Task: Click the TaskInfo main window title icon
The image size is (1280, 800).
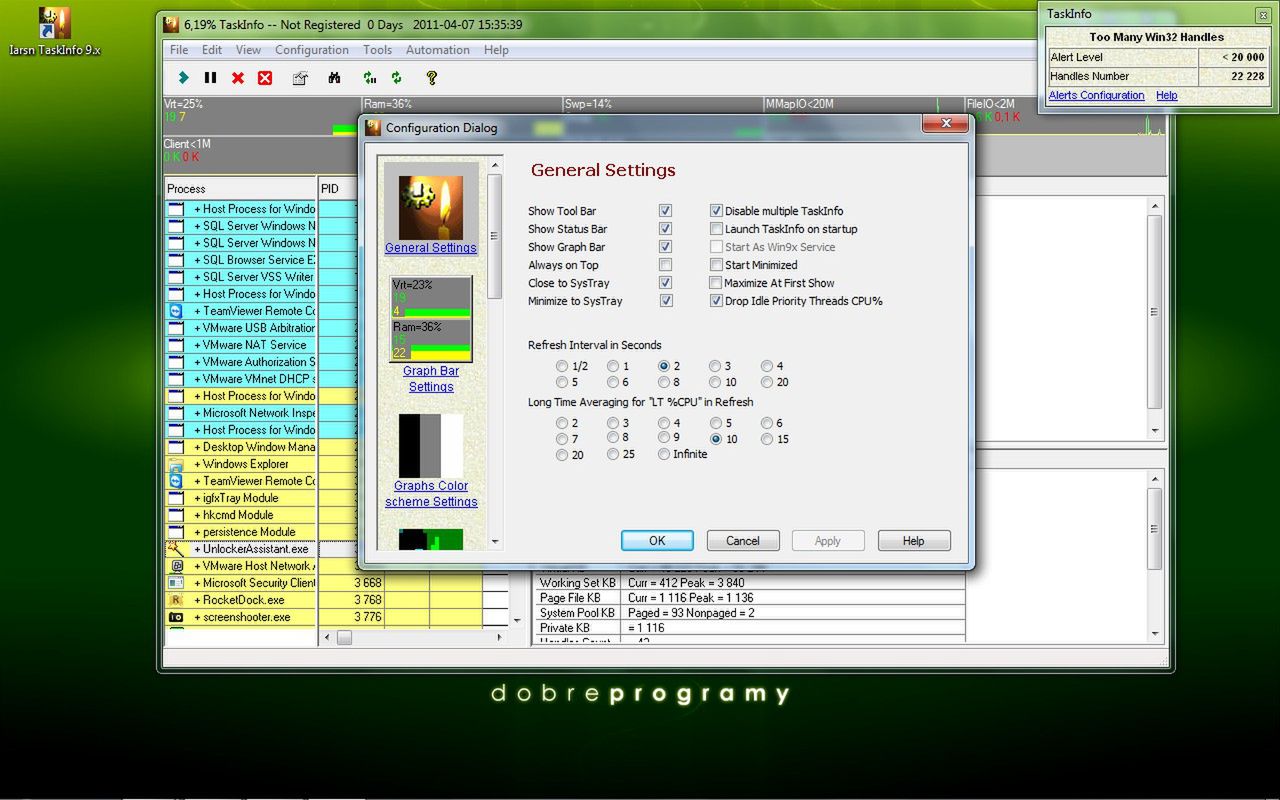Action: (x=171, y=24)
